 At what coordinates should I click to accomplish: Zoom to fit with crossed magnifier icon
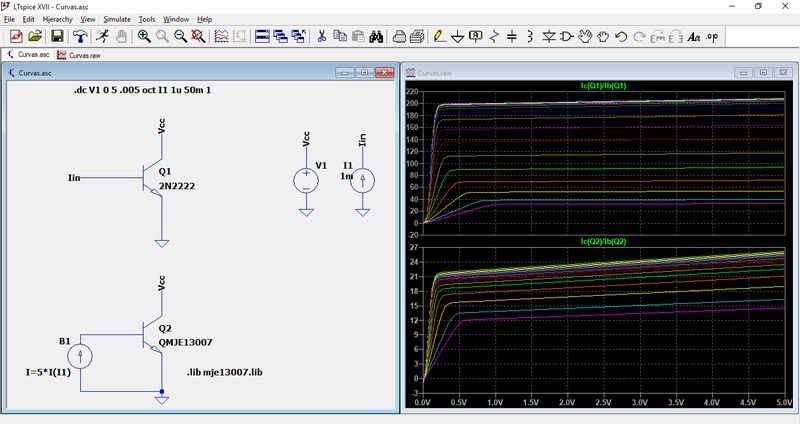point(198,36)
